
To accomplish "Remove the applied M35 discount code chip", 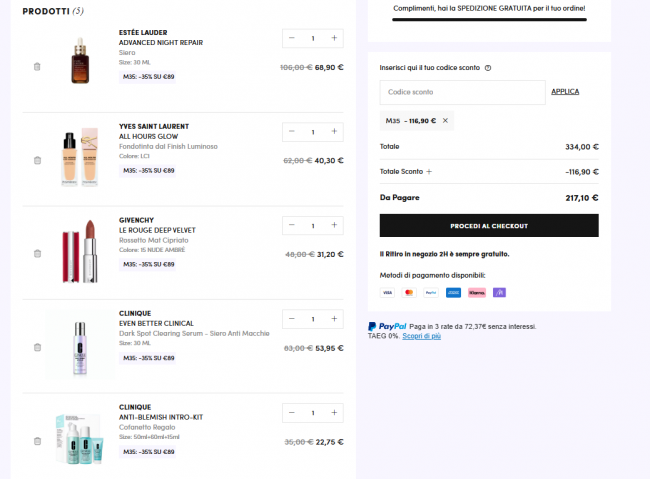I will tap(445, 120).
